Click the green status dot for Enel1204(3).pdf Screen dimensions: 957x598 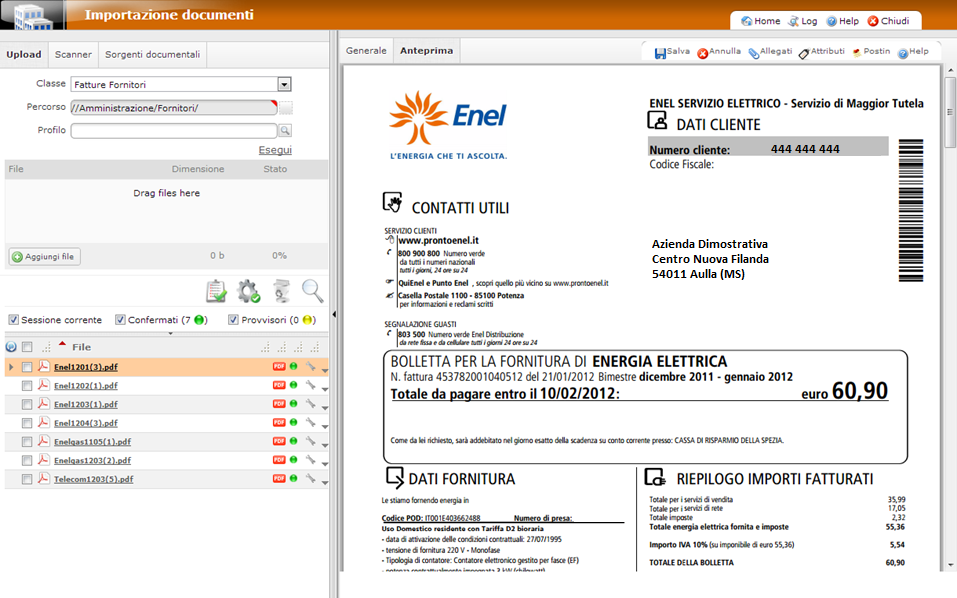pos(294,422)
